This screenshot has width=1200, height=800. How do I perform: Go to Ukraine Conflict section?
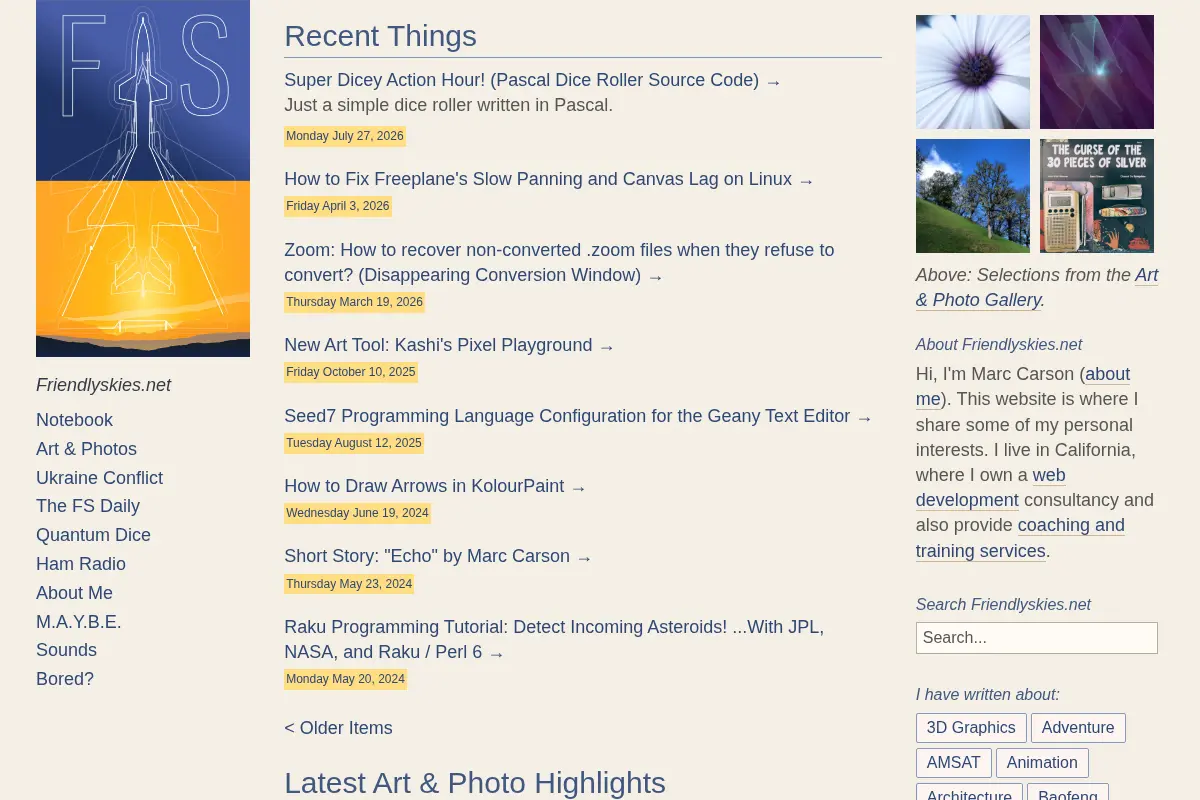click(99, 478)
